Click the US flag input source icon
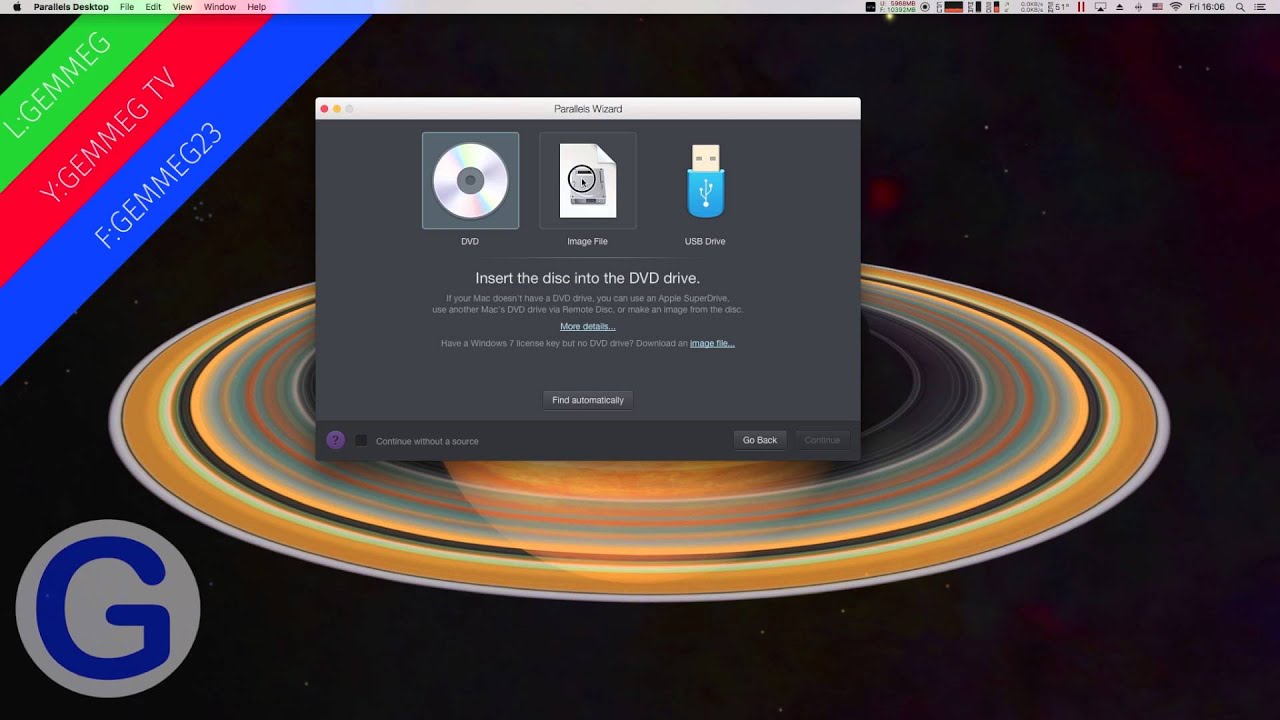 tap(1158, 7)
